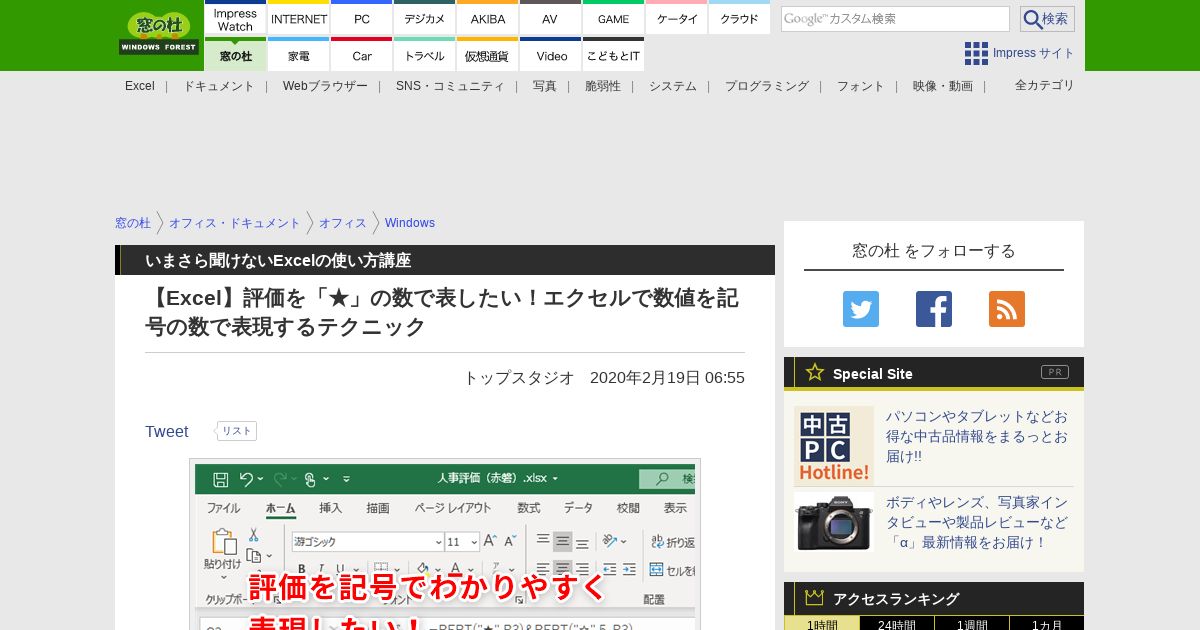Go to the SNS・コミュニティ category
Viewport: 1200px width, 630px height.
(450, 86)
